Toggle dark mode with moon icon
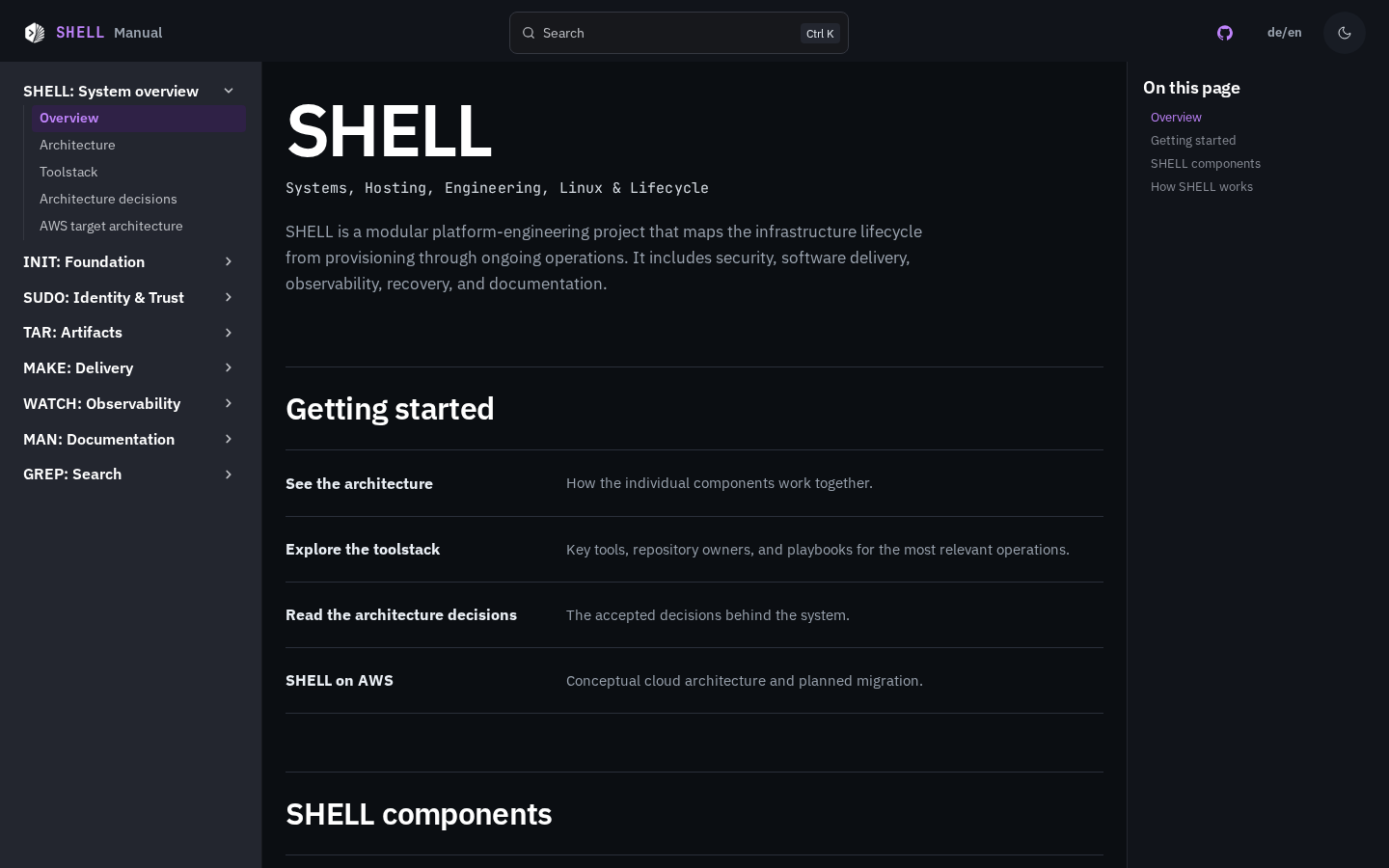 pos(1345,33)
